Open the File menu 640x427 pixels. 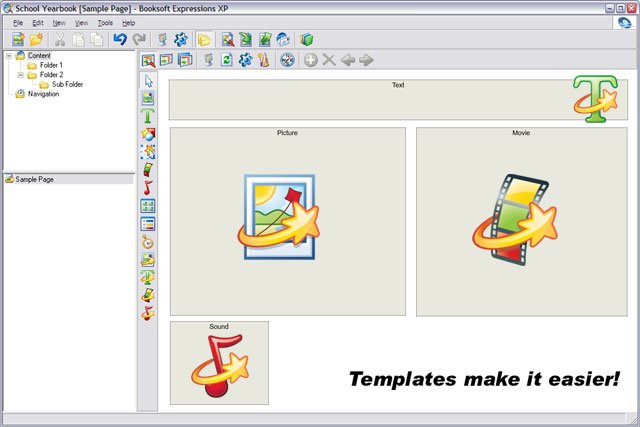18,22
